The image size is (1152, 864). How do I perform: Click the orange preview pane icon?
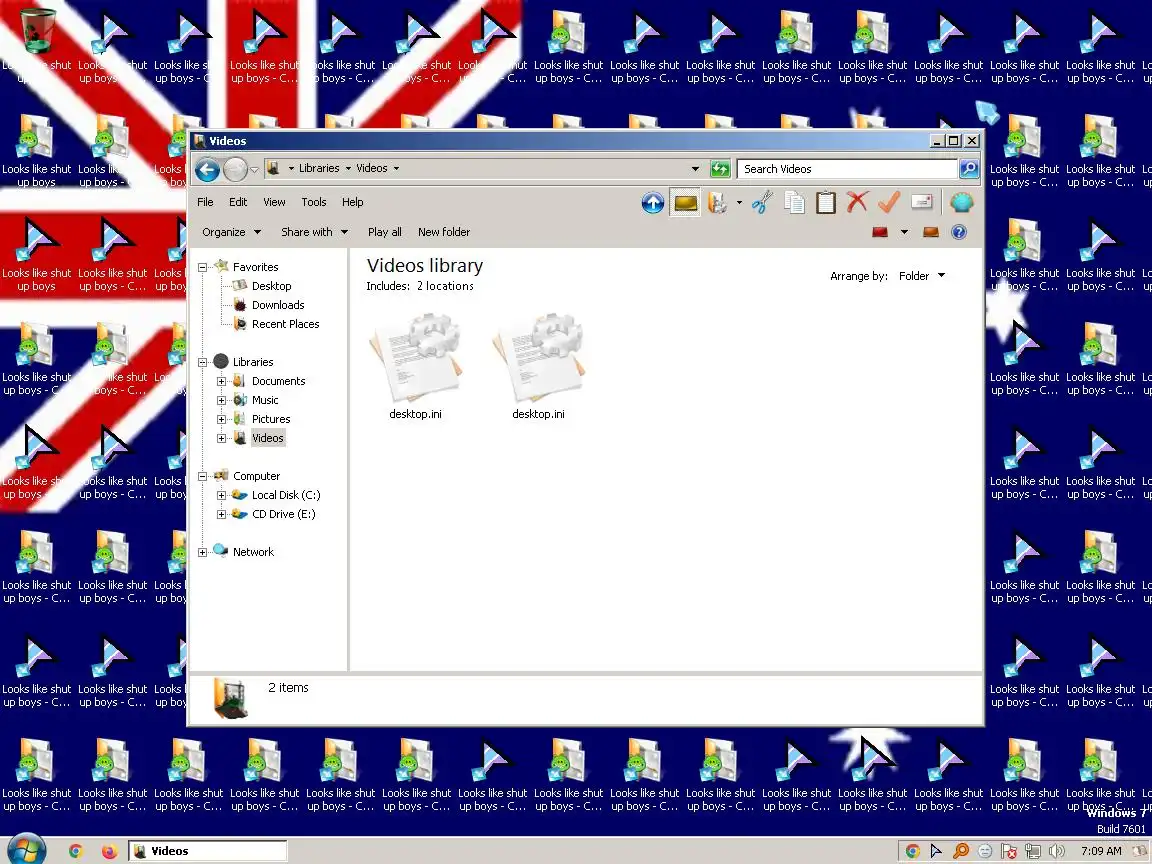(x=931, y=232)
